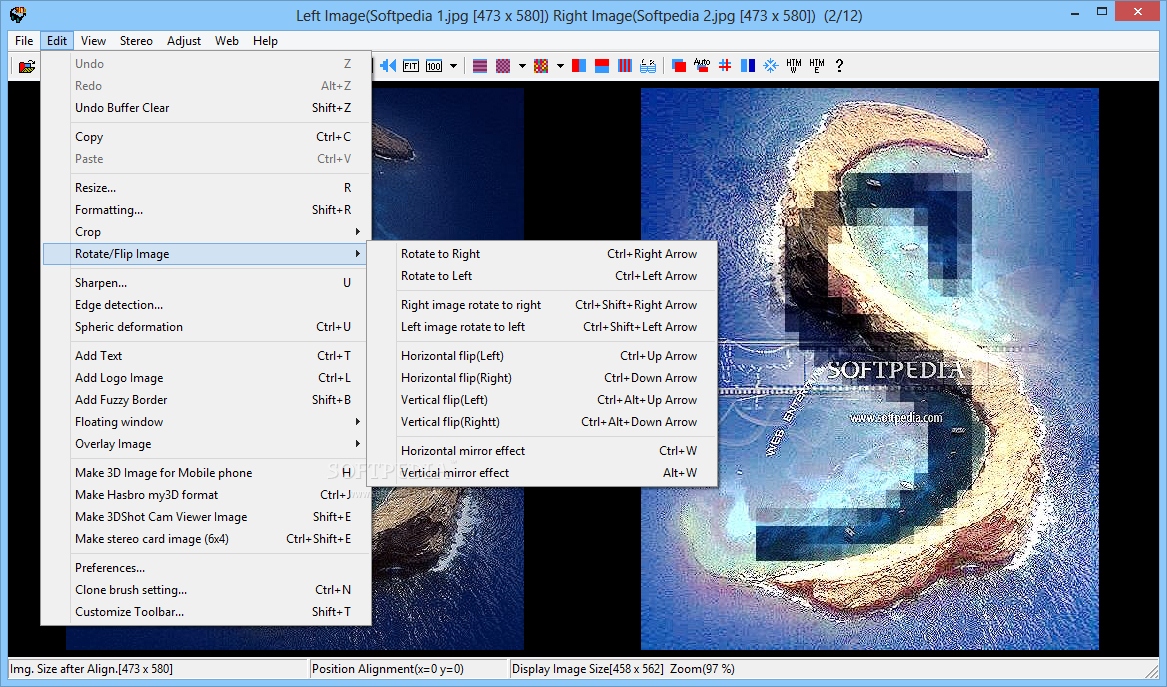Image resolution: width=1167 pixels, height=687 pixels.
Task: Expand the Floating window submenu
Action: click(206, 422)
